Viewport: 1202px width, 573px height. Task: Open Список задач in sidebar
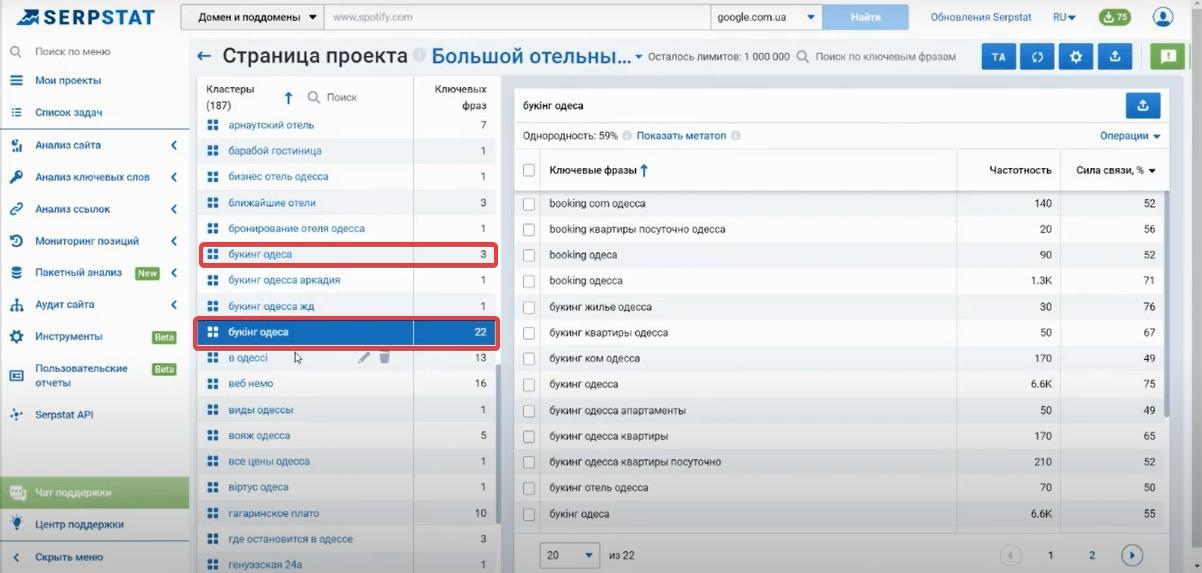(69, 113)
